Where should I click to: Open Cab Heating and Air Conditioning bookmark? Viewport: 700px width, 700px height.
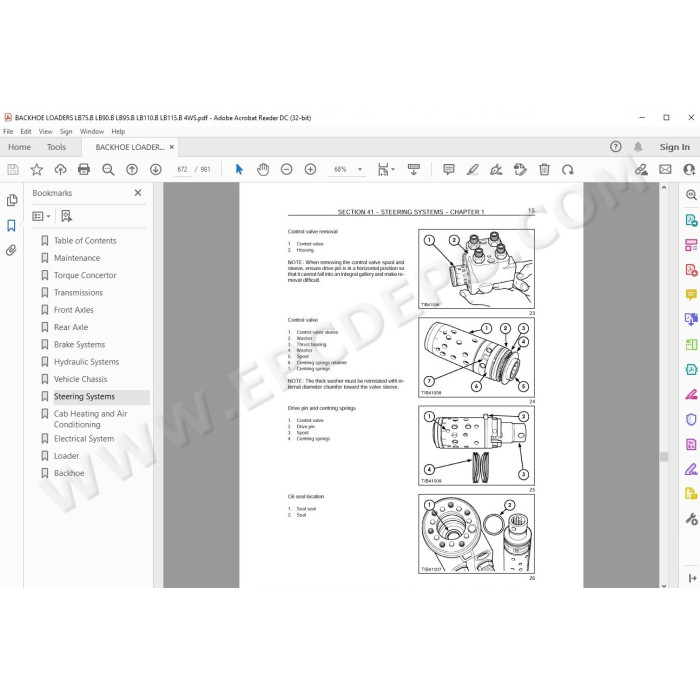91,419
